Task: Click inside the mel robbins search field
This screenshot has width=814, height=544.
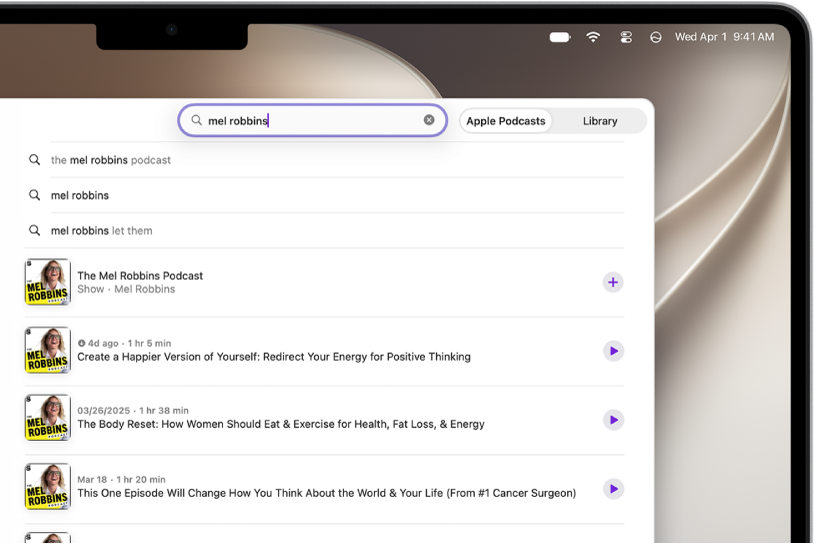Action: click(x=313, y=120)
